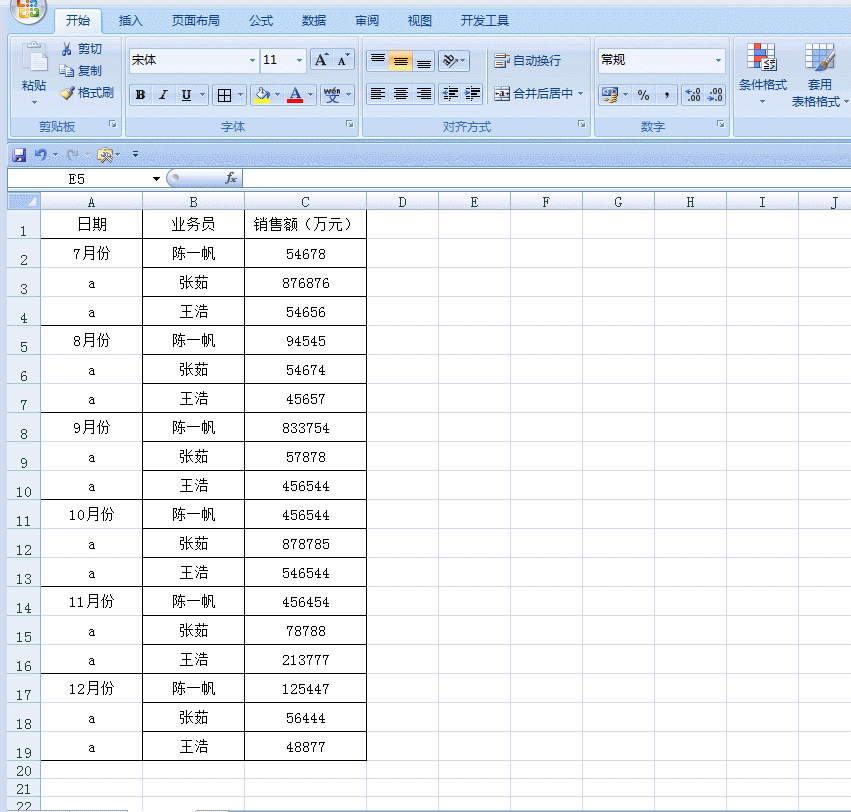Expand the font color dropdown arrow
This screenshot has width=851, height=812.
pyautogui.click(x=310, y=95)
